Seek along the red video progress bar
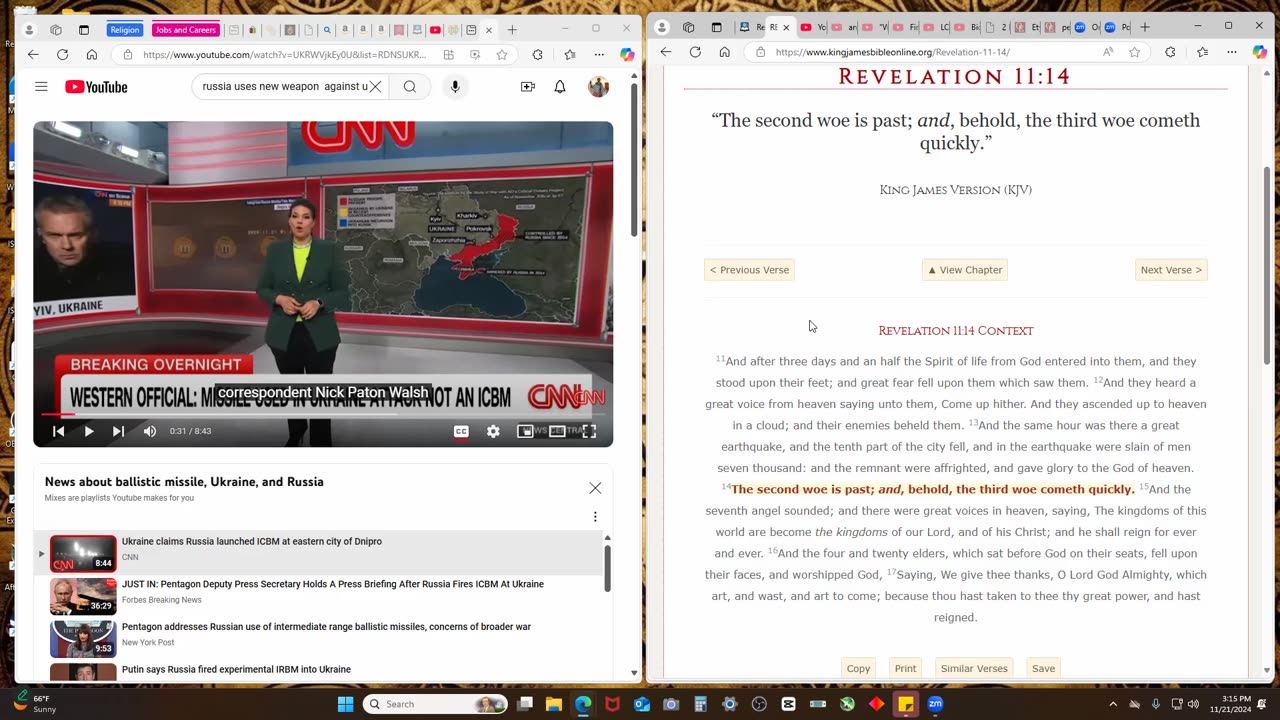 (323, 413)
